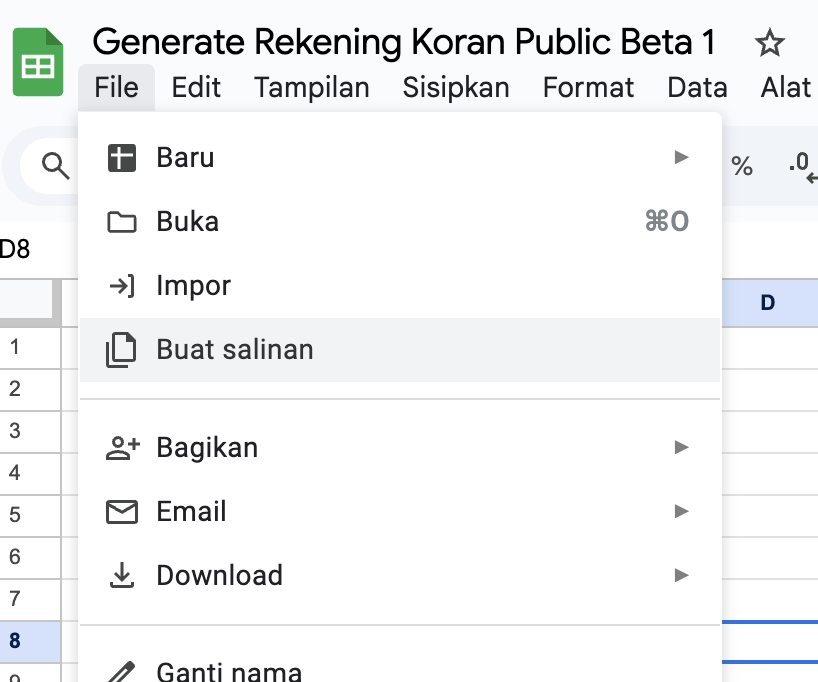Select row 4 header
This screenshot has width=818, height=682.
point(30,473)
